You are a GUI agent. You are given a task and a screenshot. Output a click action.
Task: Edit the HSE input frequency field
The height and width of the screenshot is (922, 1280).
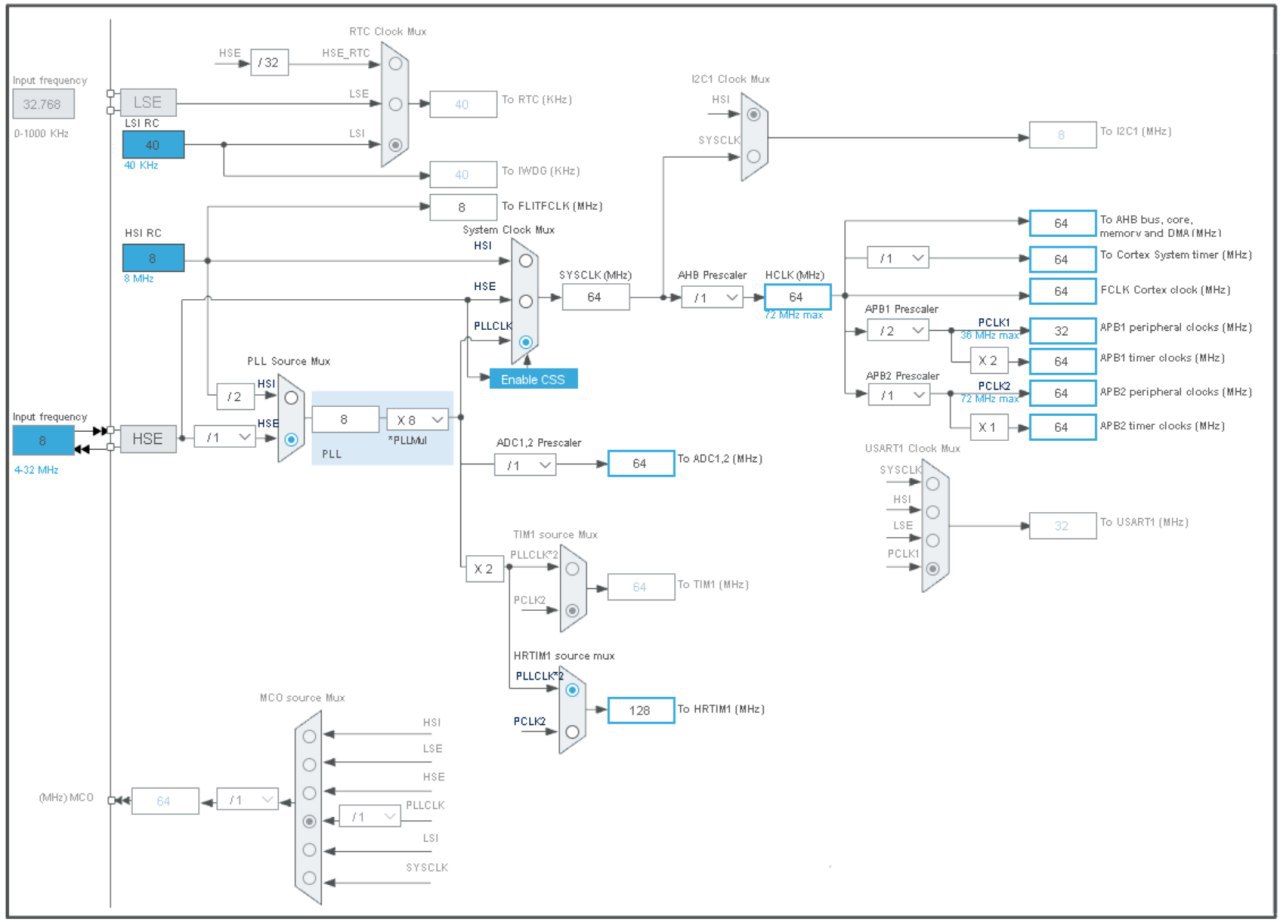(x=43, y=440)
